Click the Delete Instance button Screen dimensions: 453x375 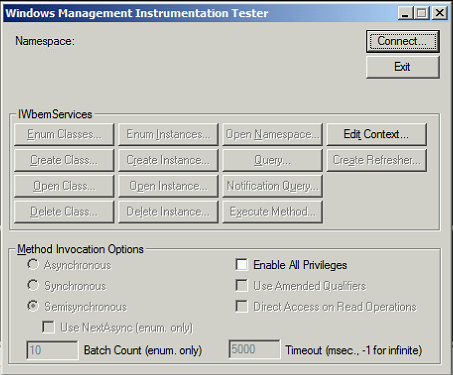tap(168, 212)
